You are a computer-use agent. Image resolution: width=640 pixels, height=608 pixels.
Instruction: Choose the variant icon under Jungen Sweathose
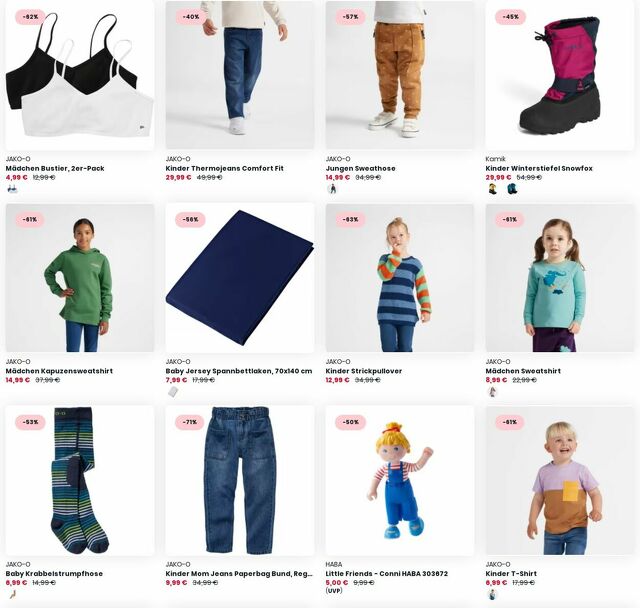click(332, 189)
